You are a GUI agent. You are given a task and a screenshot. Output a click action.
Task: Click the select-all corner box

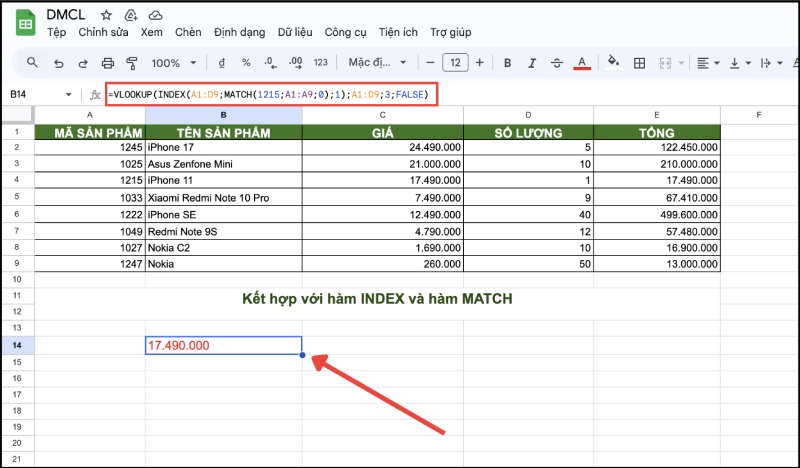18,115
